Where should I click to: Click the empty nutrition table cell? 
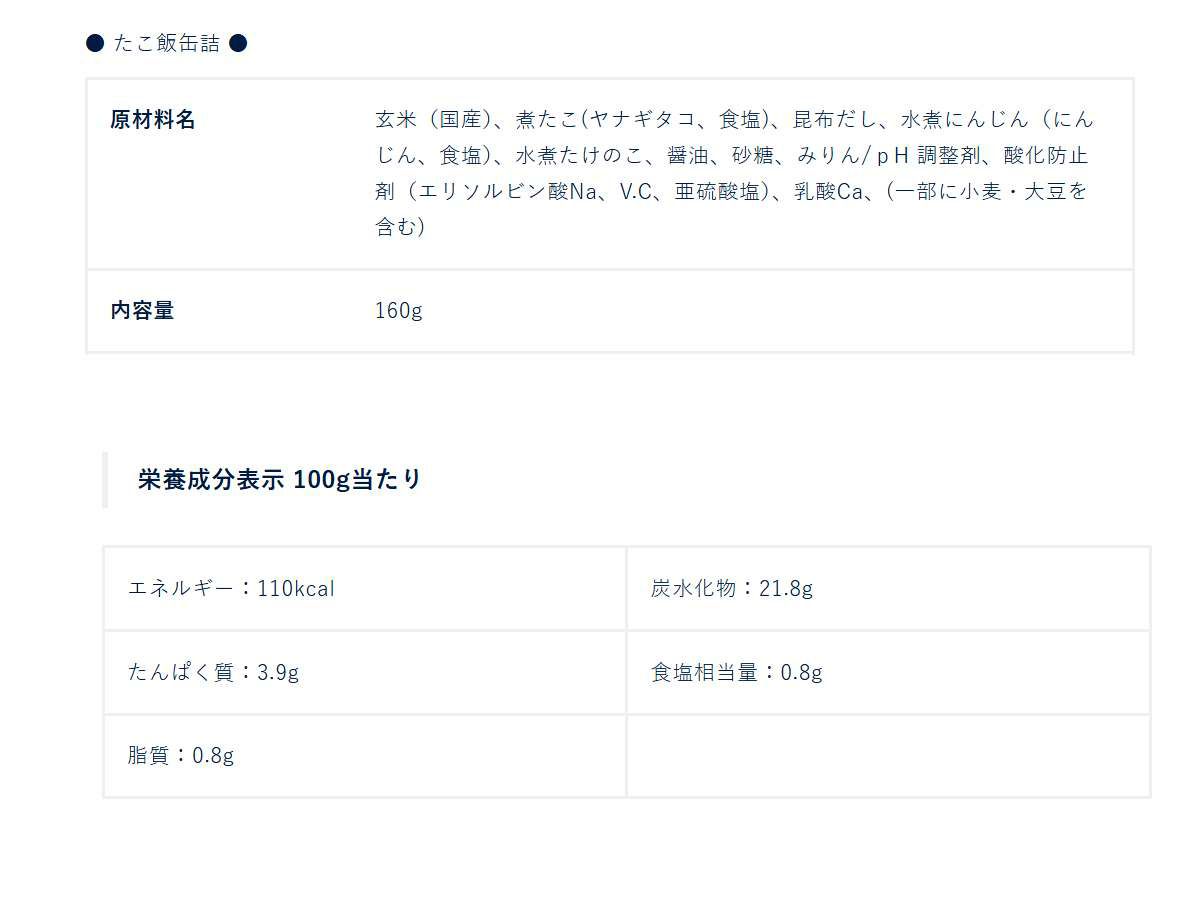tap(888, 756)
